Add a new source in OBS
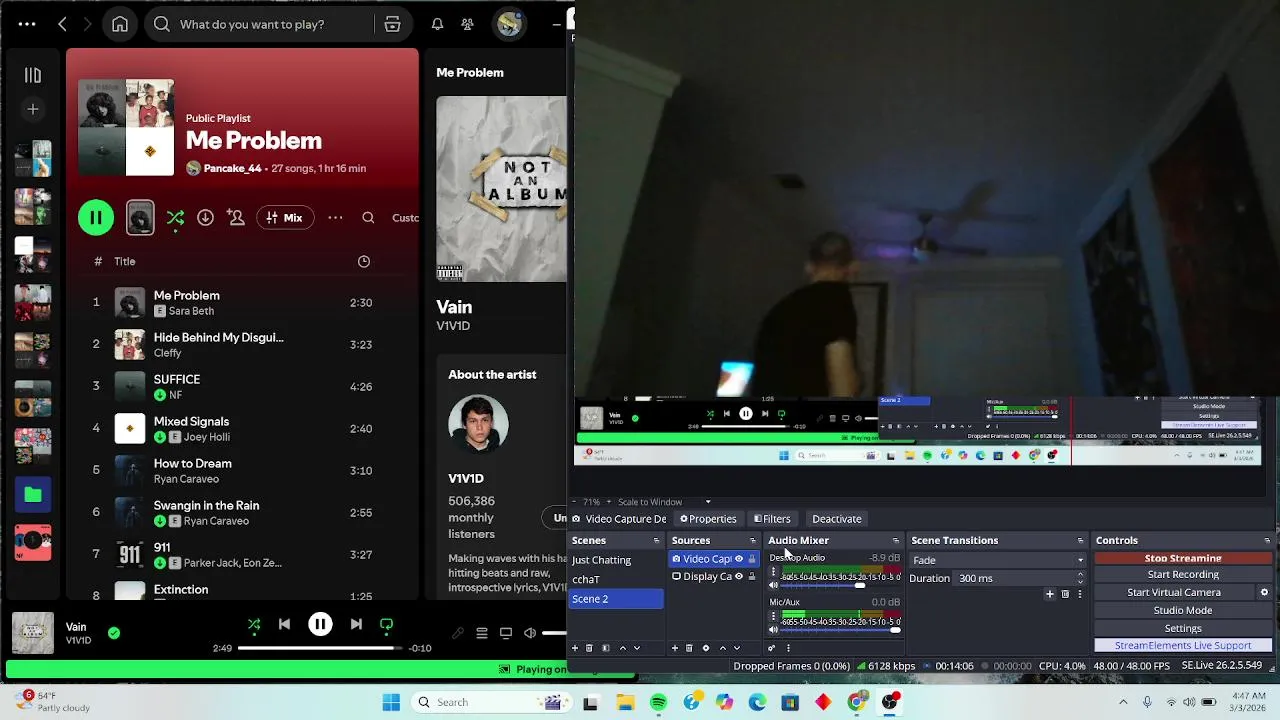 (x=675, y=648)
